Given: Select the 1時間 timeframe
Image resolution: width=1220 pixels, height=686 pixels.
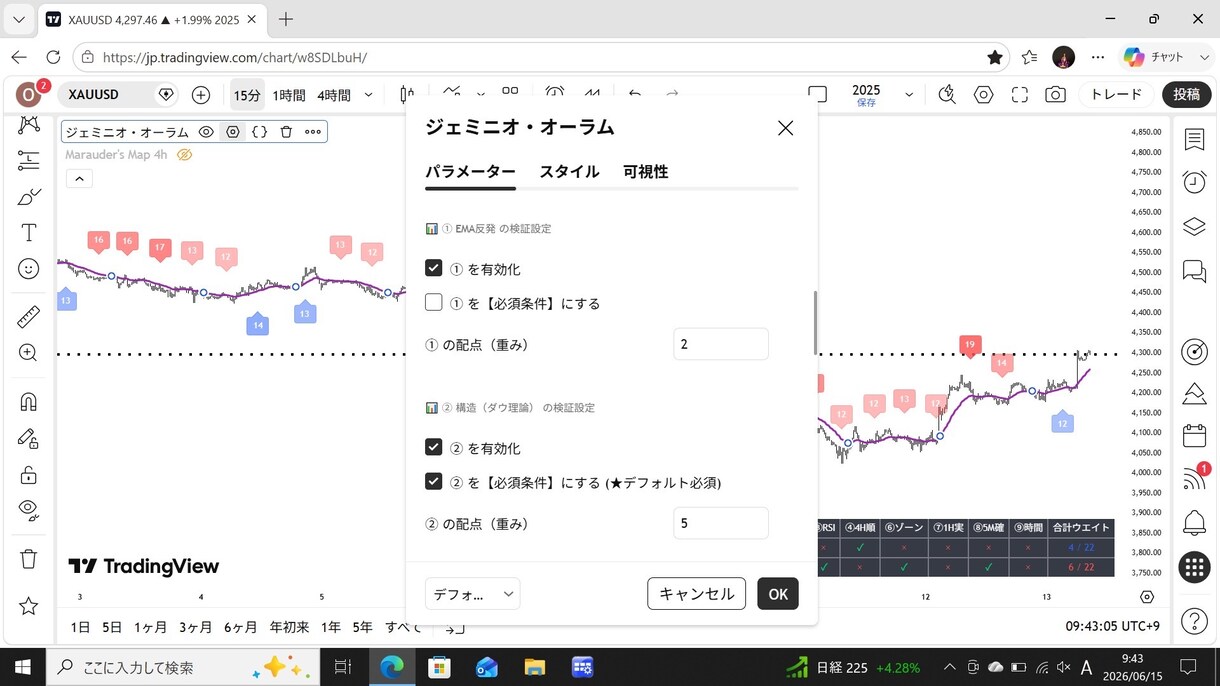Looking at the screenshot, I should pyautogui.click(x=289, y=95).
